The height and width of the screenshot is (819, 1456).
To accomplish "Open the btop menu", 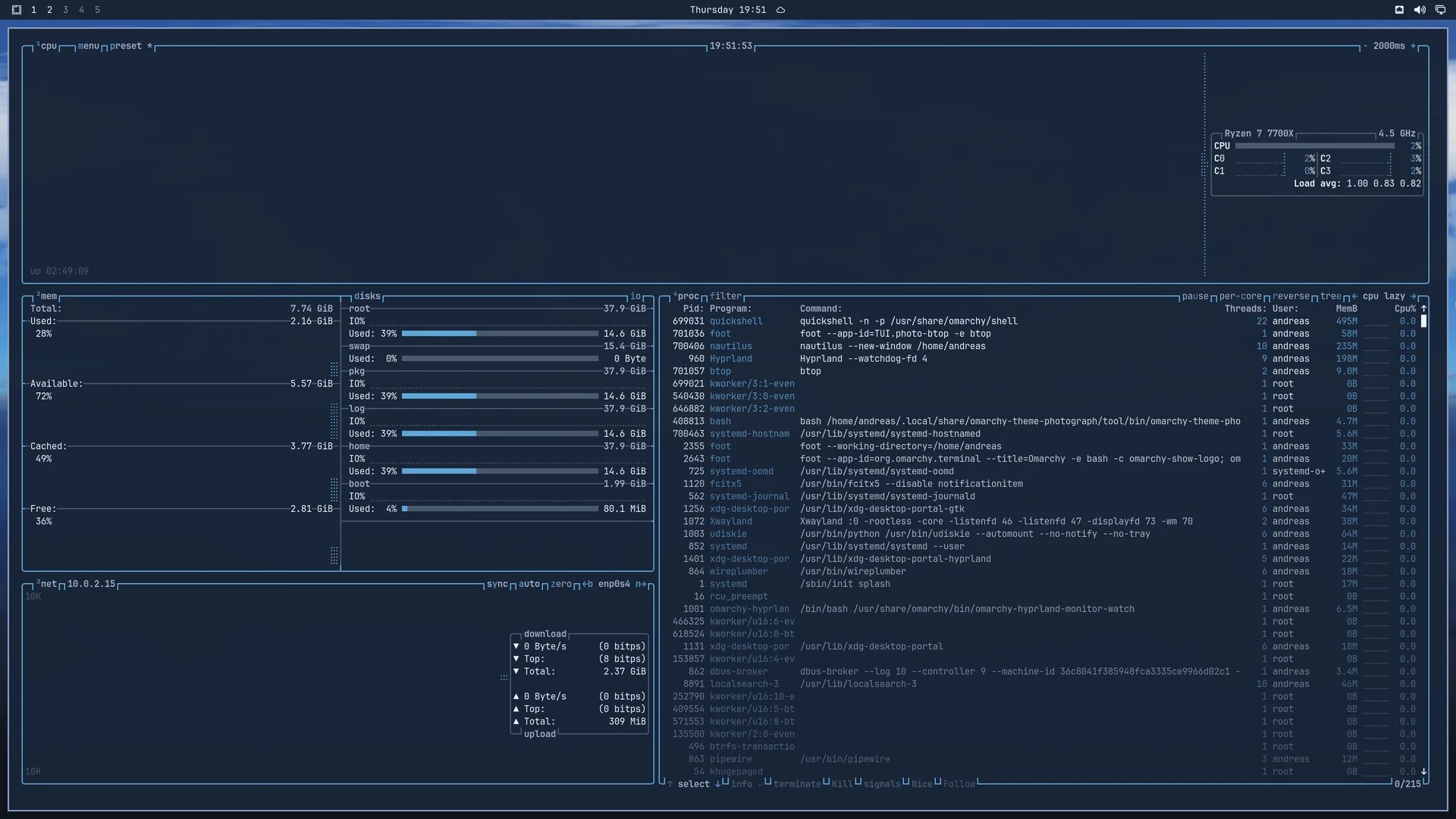I will click(89, 46).
